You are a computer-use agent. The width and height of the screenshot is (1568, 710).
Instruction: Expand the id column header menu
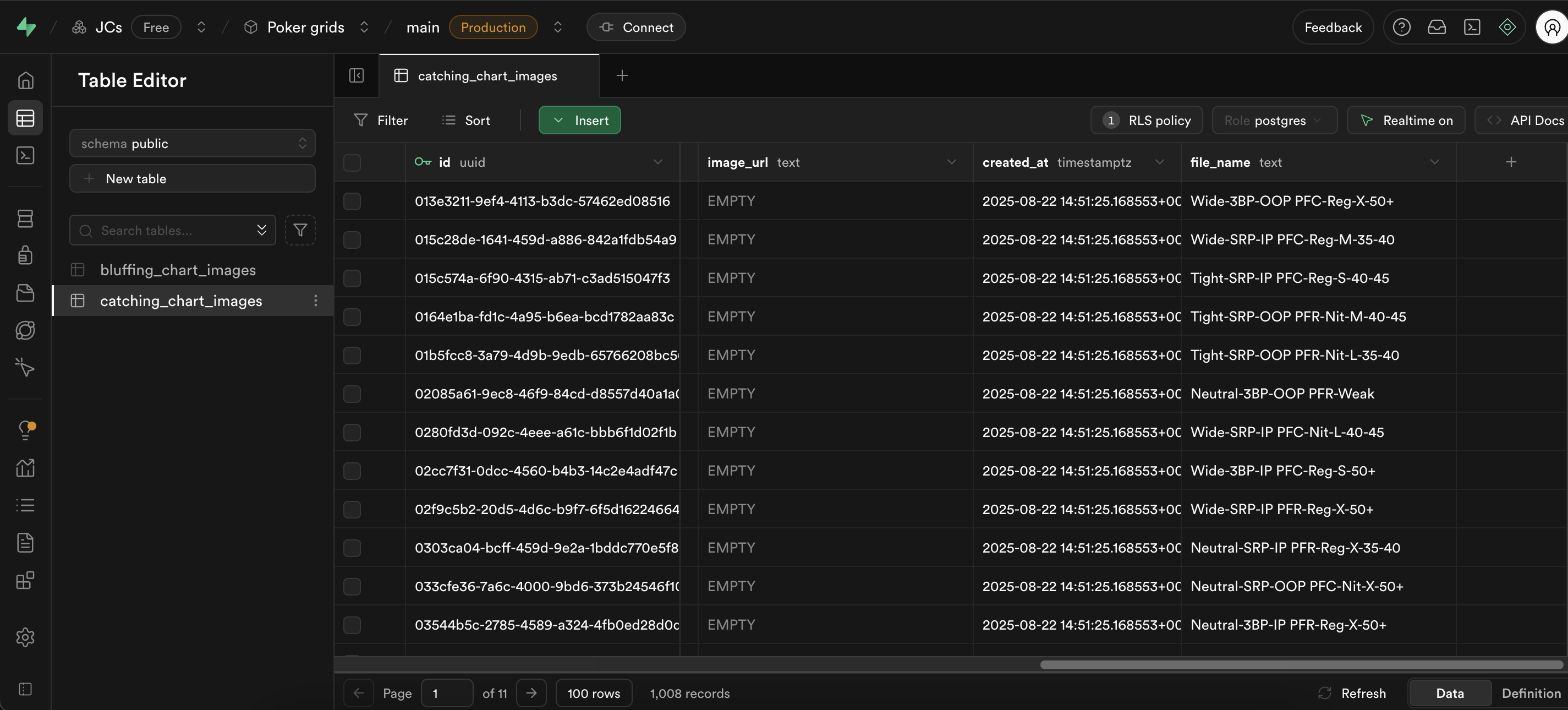[x=657, y=162]
